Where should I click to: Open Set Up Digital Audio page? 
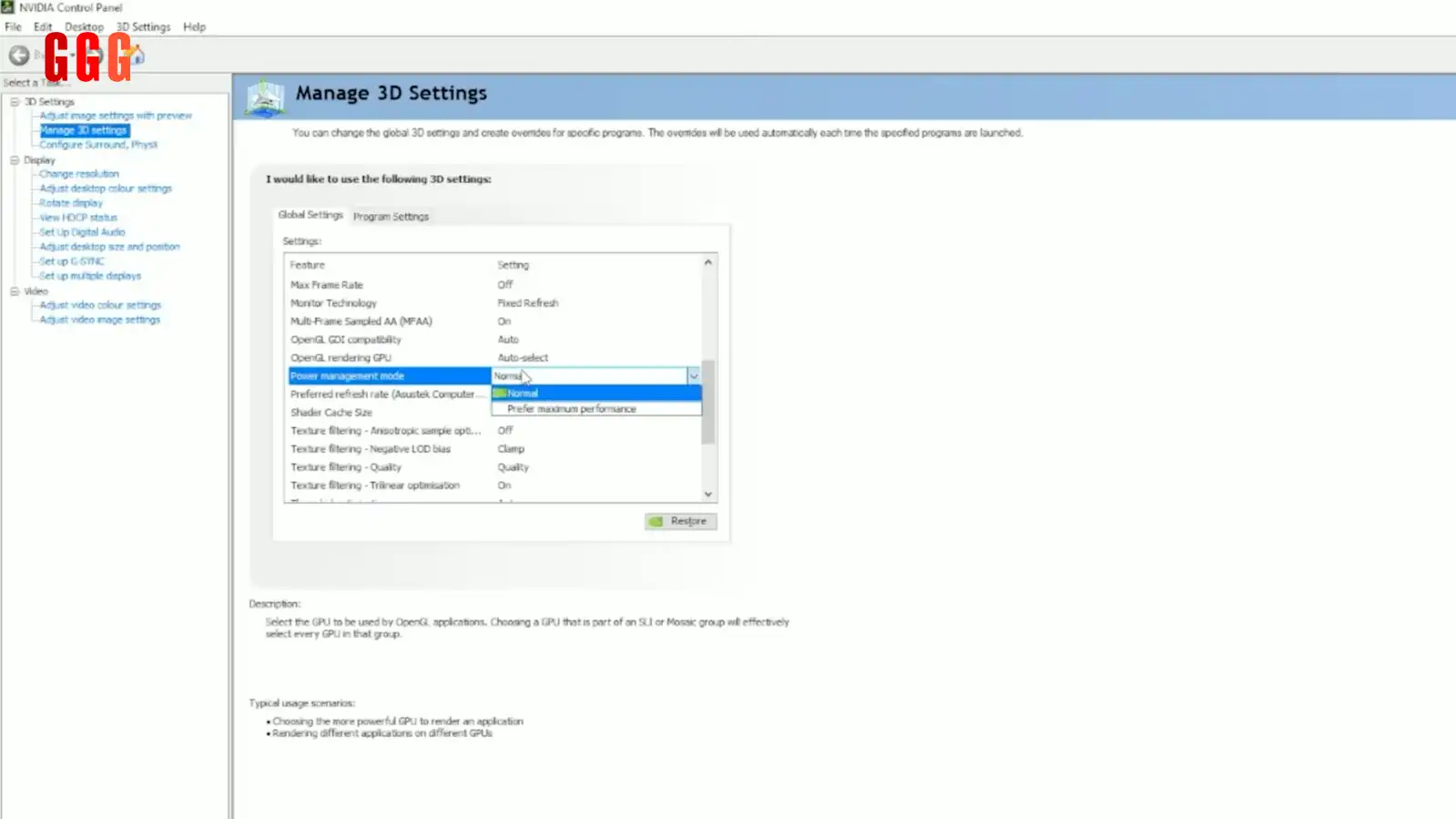pyautogui.click(x=82, y=232)
